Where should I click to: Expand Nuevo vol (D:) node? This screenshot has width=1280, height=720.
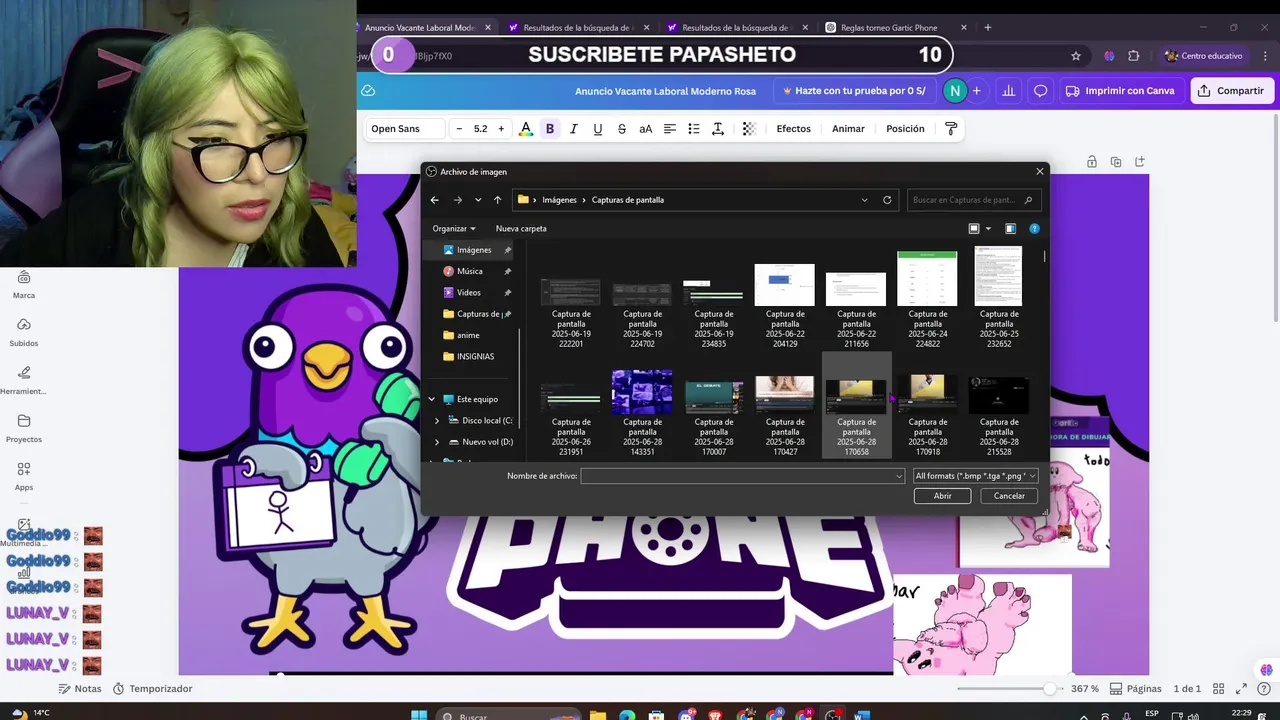(x=437, y=442)
